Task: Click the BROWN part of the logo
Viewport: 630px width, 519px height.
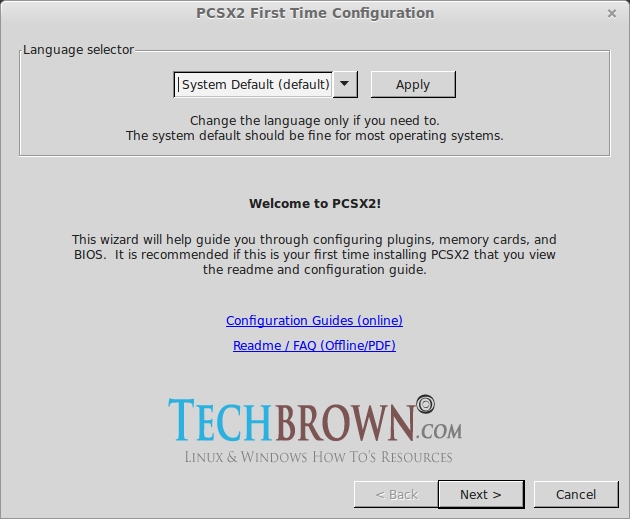Action: click(344, 421)
